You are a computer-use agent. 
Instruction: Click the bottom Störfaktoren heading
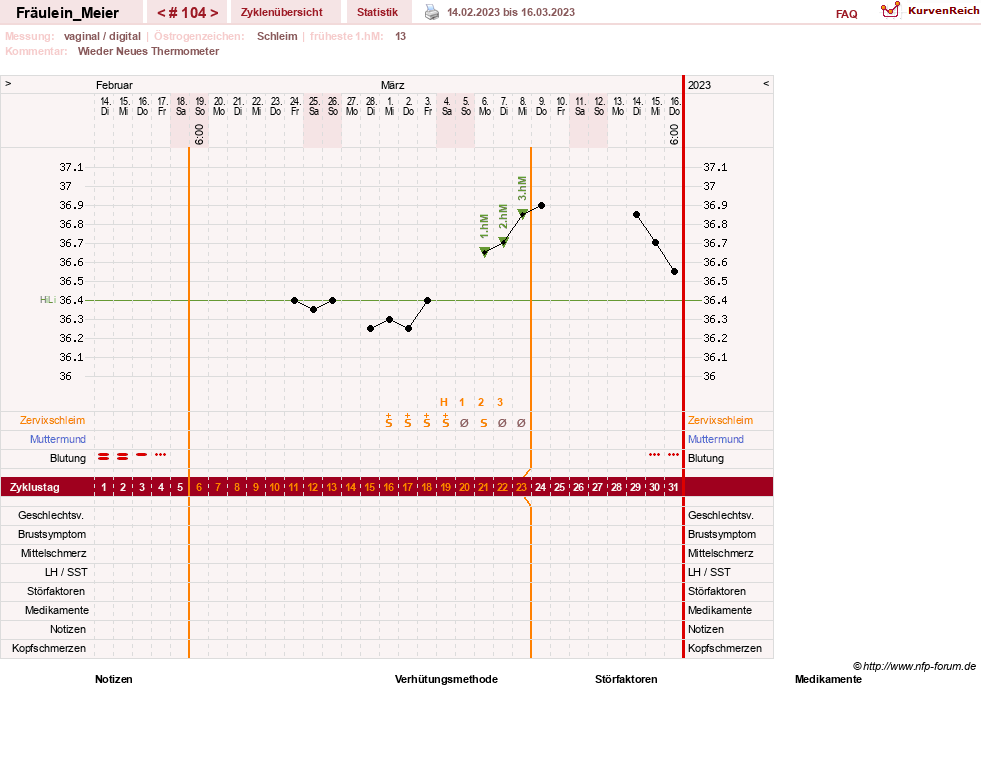point(626,679)
